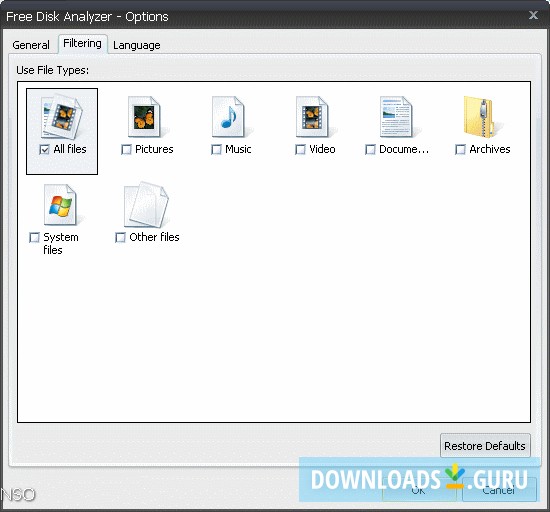The image size is (550, 512).
Task: Select the Other files blank pages icon
Action: click(x=146, y=205)
